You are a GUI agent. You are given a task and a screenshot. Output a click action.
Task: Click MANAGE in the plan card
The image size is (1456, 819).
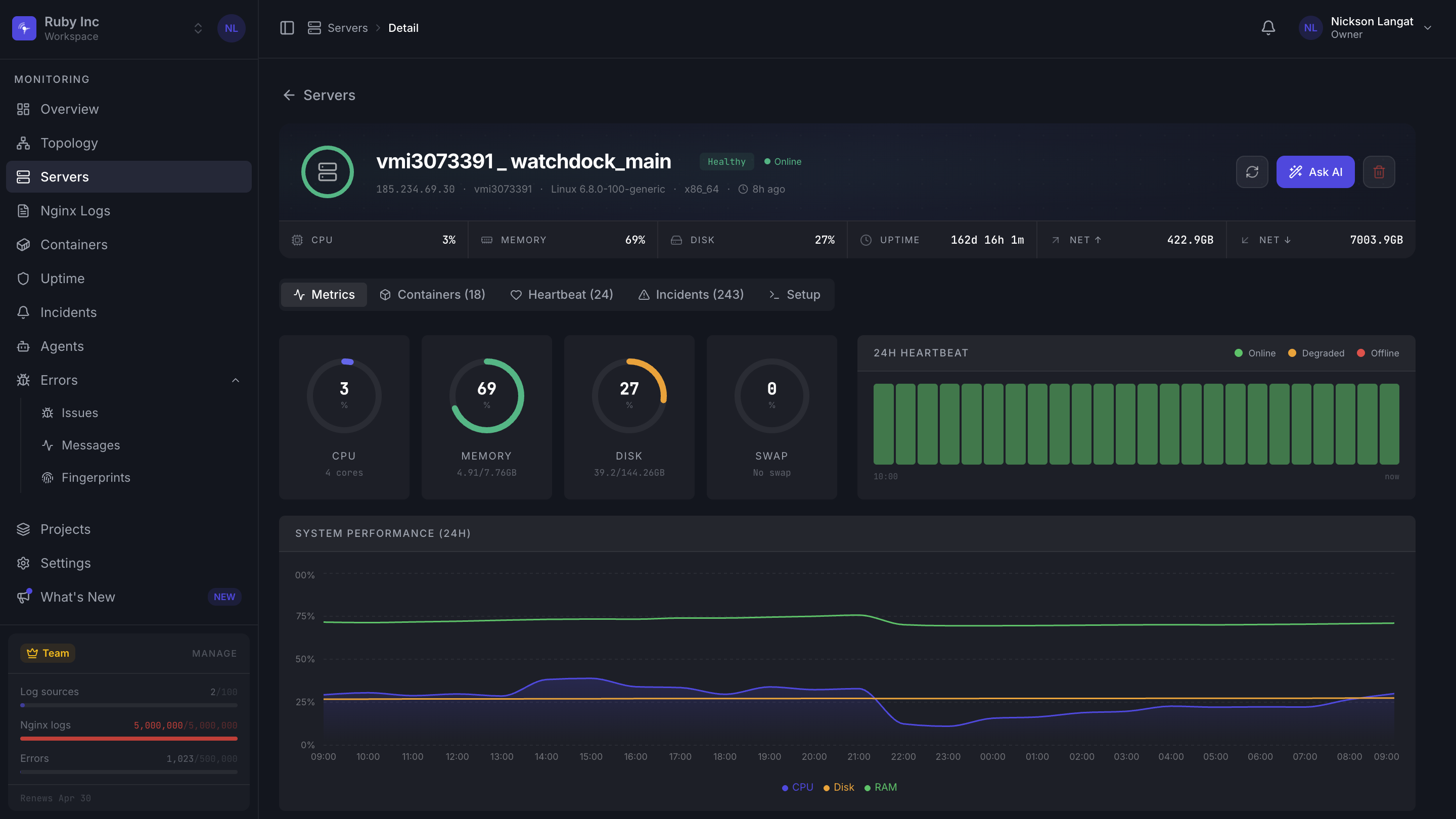(x=214, y=653)
